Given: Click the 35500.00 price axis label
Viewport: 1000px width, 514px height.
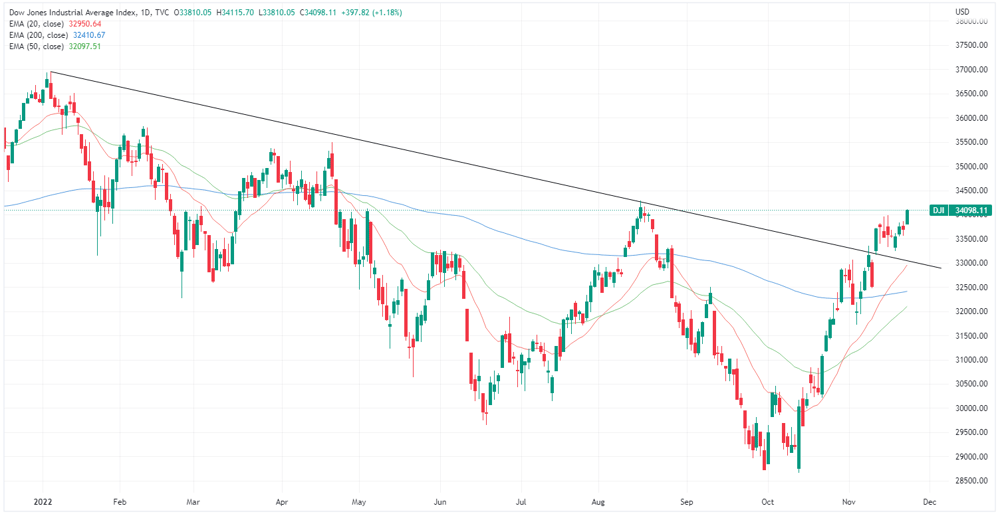Looking at the screenshot, I should (973, 142).
